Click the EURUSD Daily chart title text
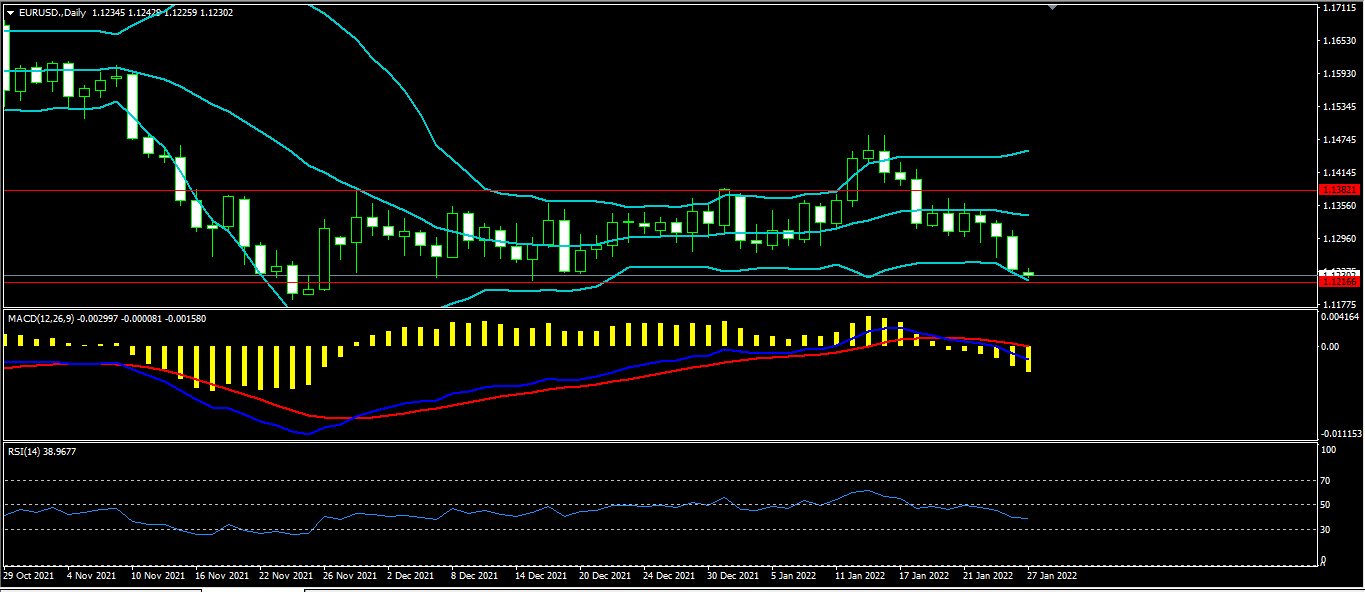The width and height of the screenshot is (1365, 592). tap(52, 12)
